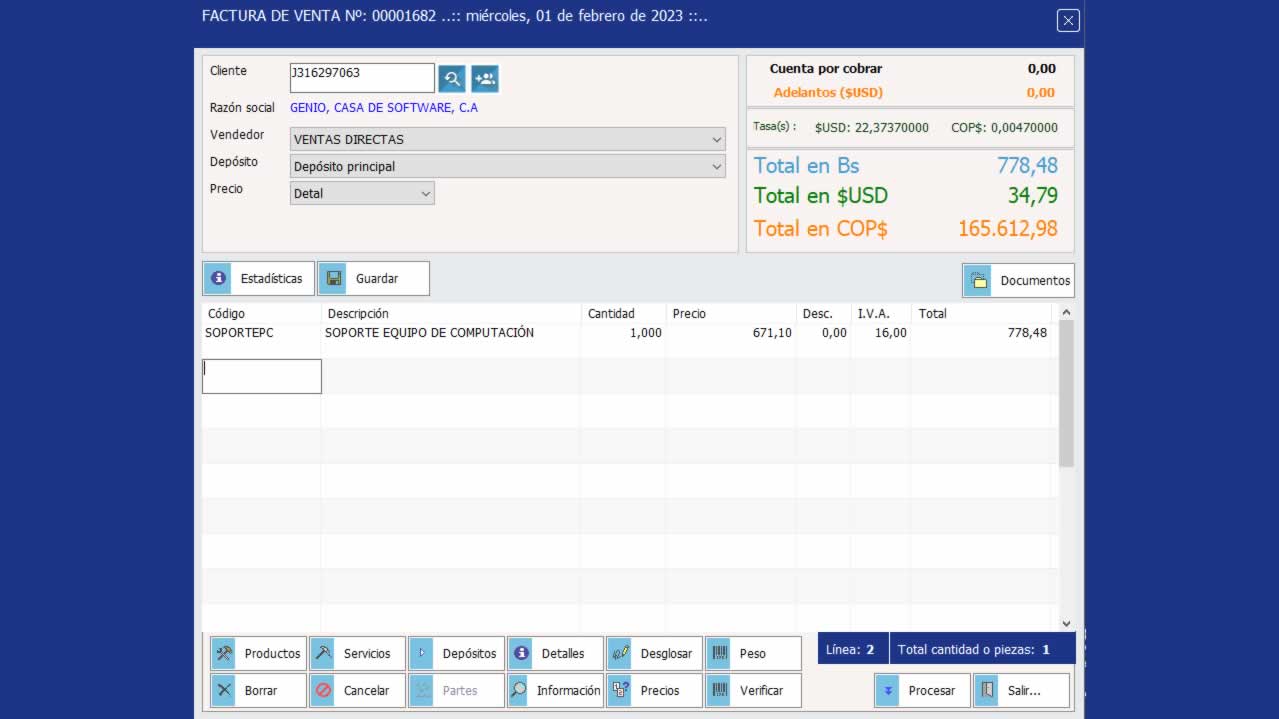Click the Desglosar pencil button
This screenshot has width=1279, height=719.
click(x=654, y=654)
